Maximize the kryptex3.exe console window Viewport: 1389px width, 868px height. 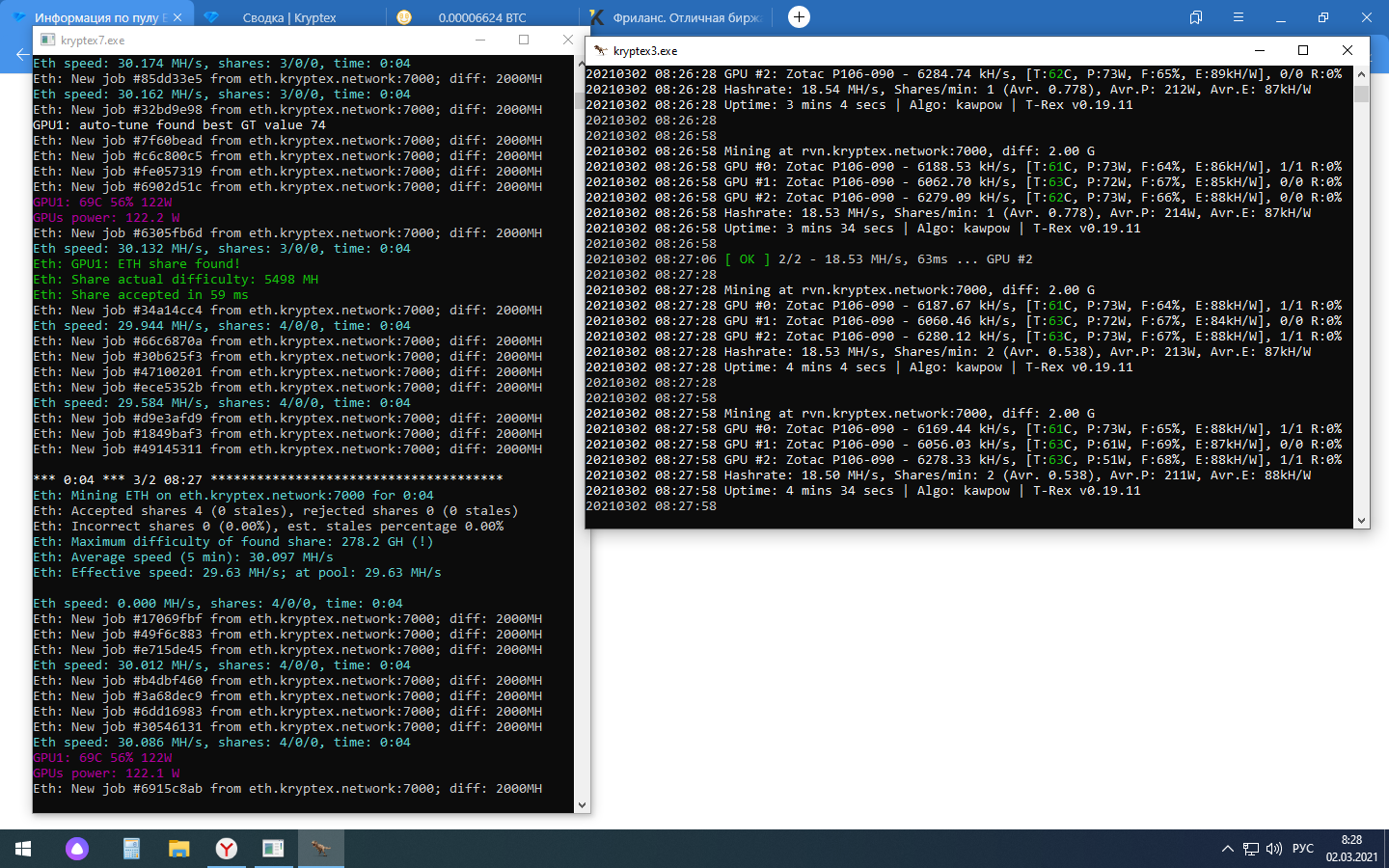pos(1303,50)
